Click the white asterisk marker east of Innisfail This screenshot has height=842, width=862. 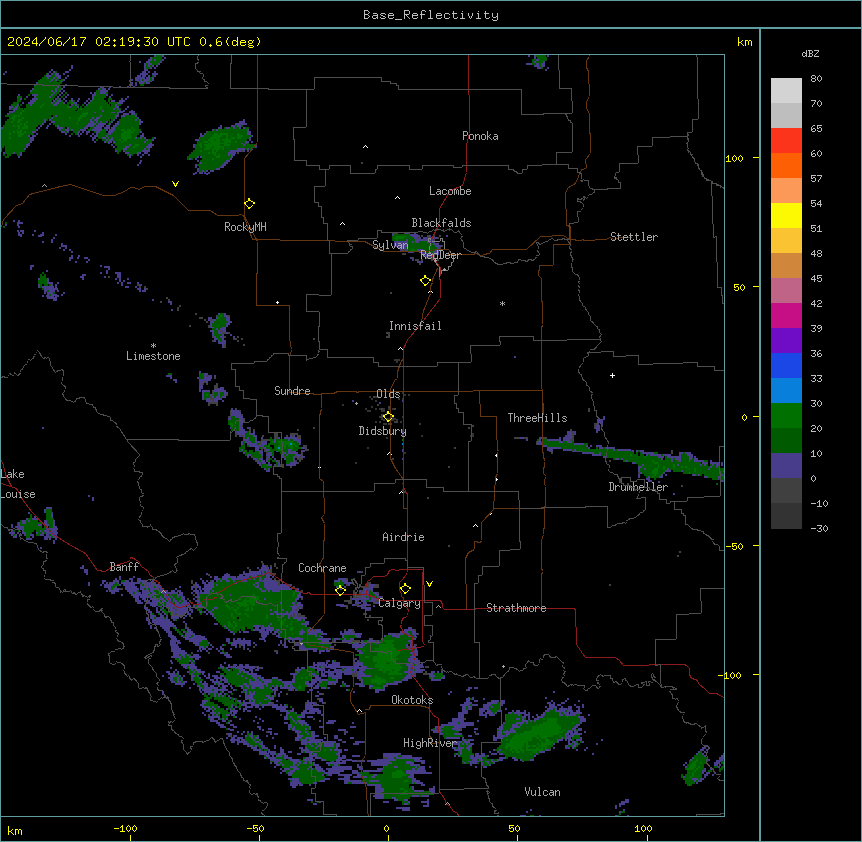pos(502,304)
